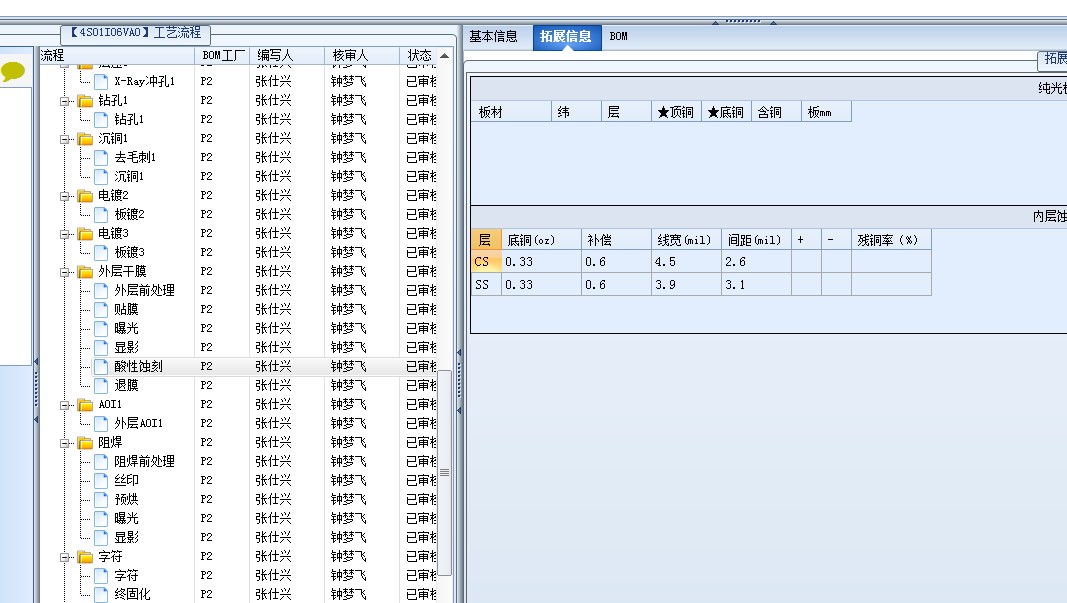Screen dimensions: 1067x603
Task: Click the process list vertical scrollbar thumb
Action: 445,473
